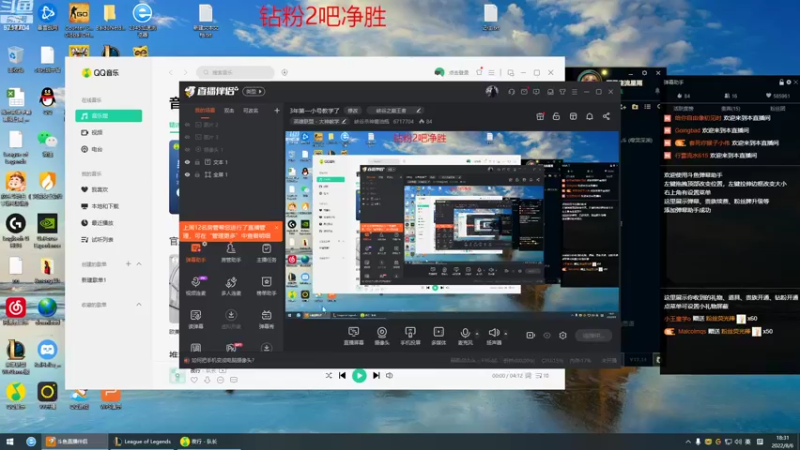Open Windows Start menu

10,441
